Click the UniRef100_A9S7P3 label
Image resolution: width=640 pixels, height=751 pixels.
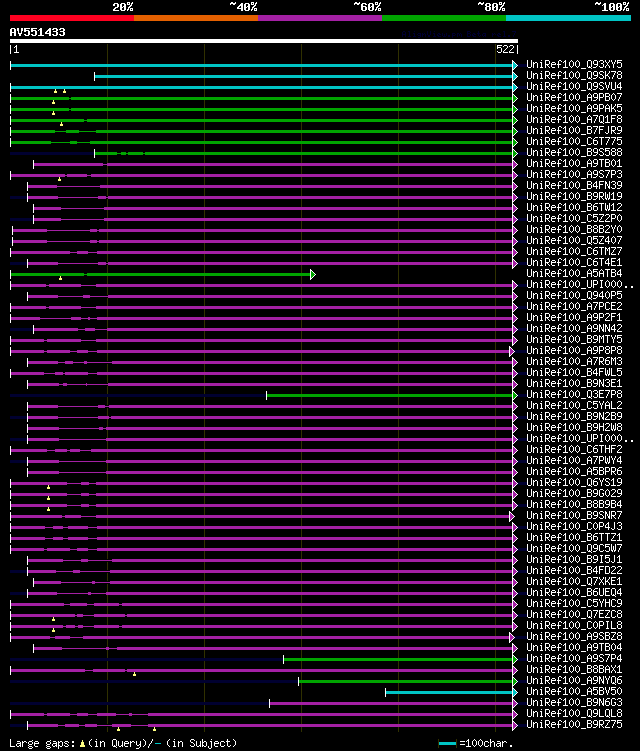click(574, 174)
